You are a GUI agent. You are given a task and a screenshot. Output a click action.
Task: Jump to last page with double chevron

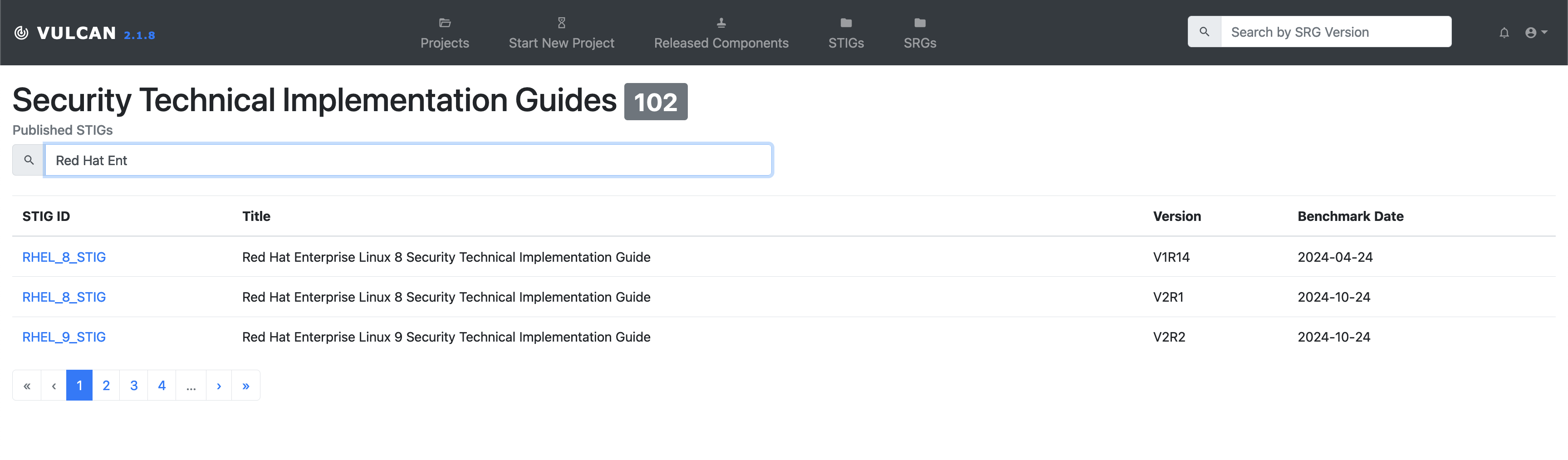[x=246, y=386]
